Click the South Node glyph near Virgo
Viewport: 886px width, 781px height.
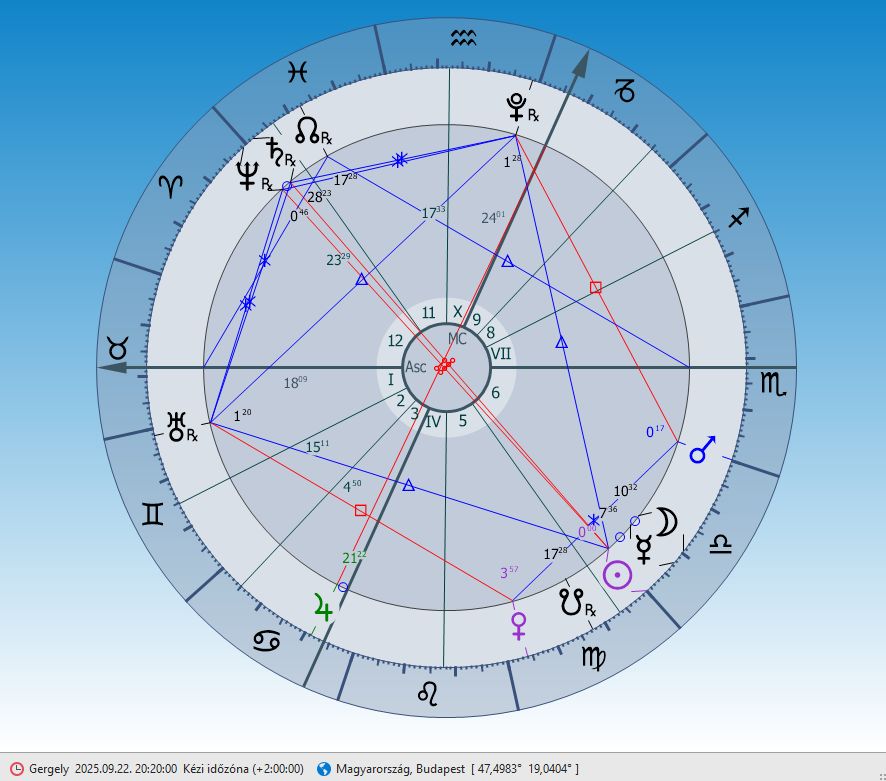(572, 601)
